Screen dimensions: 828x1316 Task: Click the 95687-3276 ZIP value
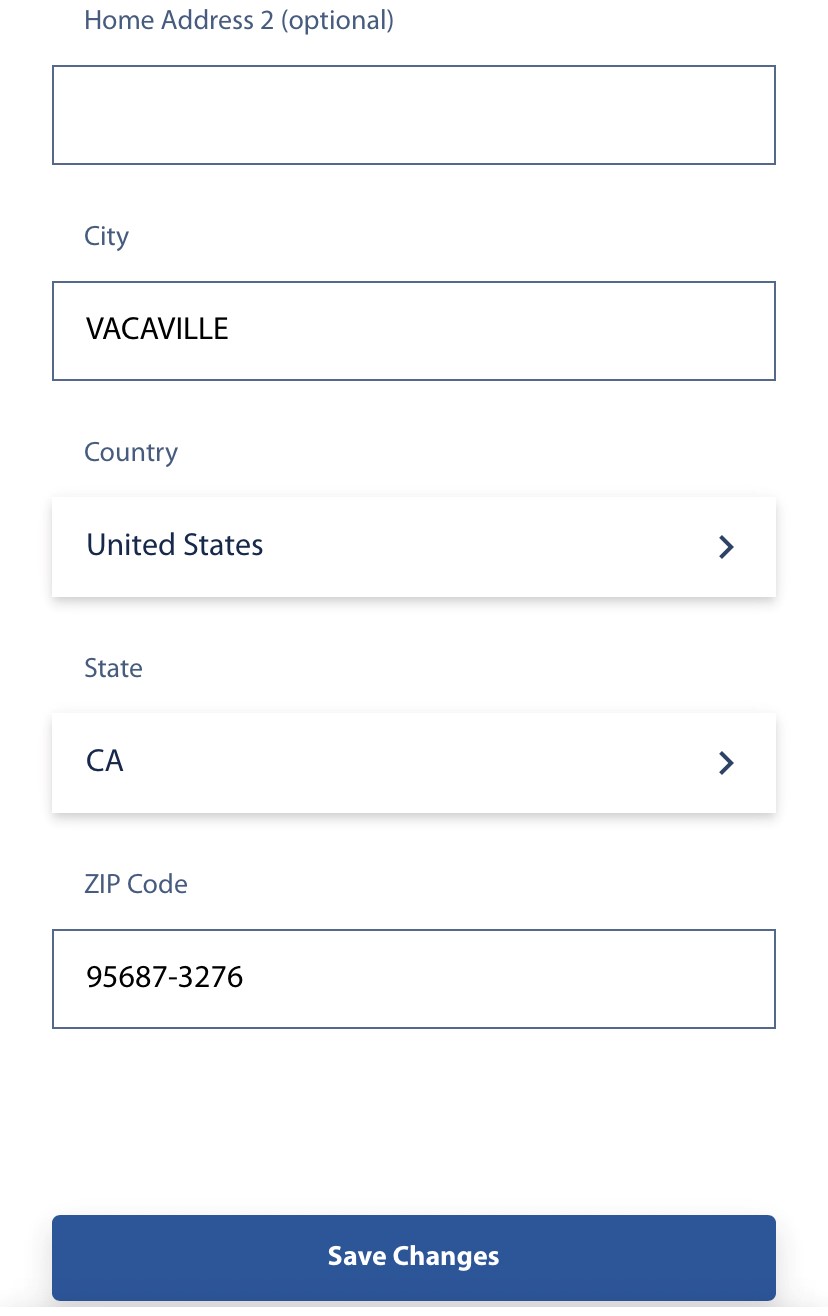[x=164, y=978]
